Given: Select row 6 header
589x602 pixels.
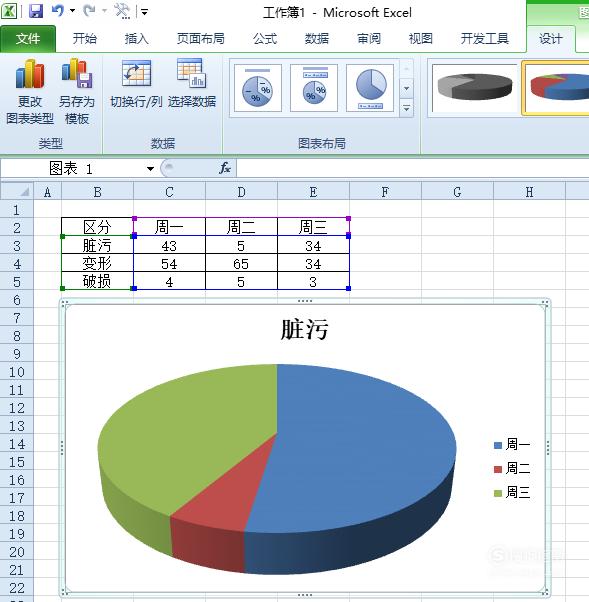Looking at the screenshot, I should (17, 300).
